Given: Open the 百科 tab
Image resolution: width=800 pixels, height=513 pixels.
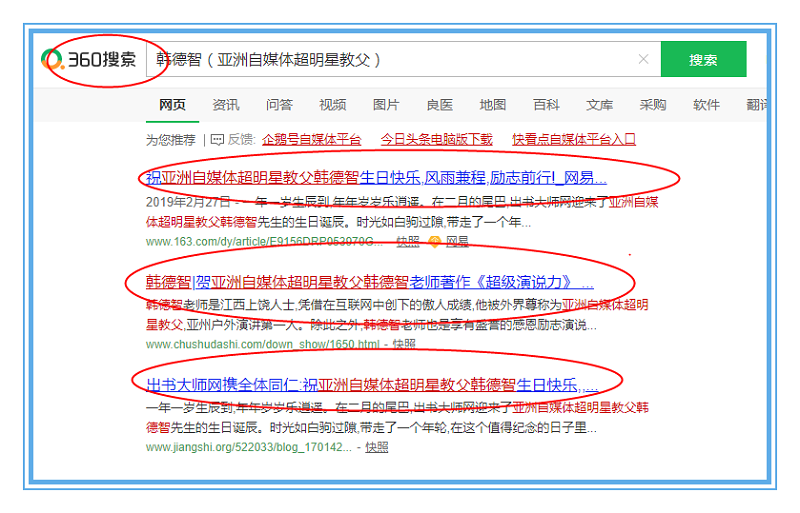Looking at the screenshot, I should 546,105.
